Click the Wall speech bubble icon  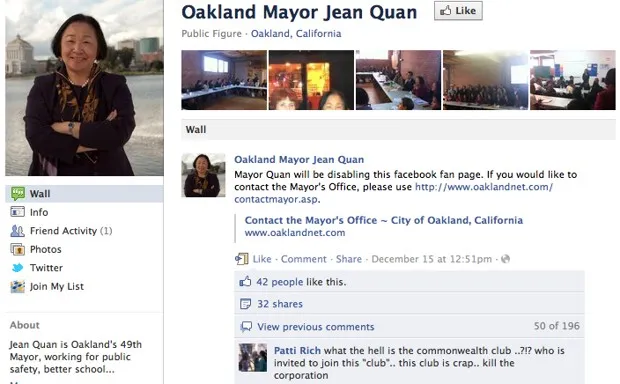(17, 194)
